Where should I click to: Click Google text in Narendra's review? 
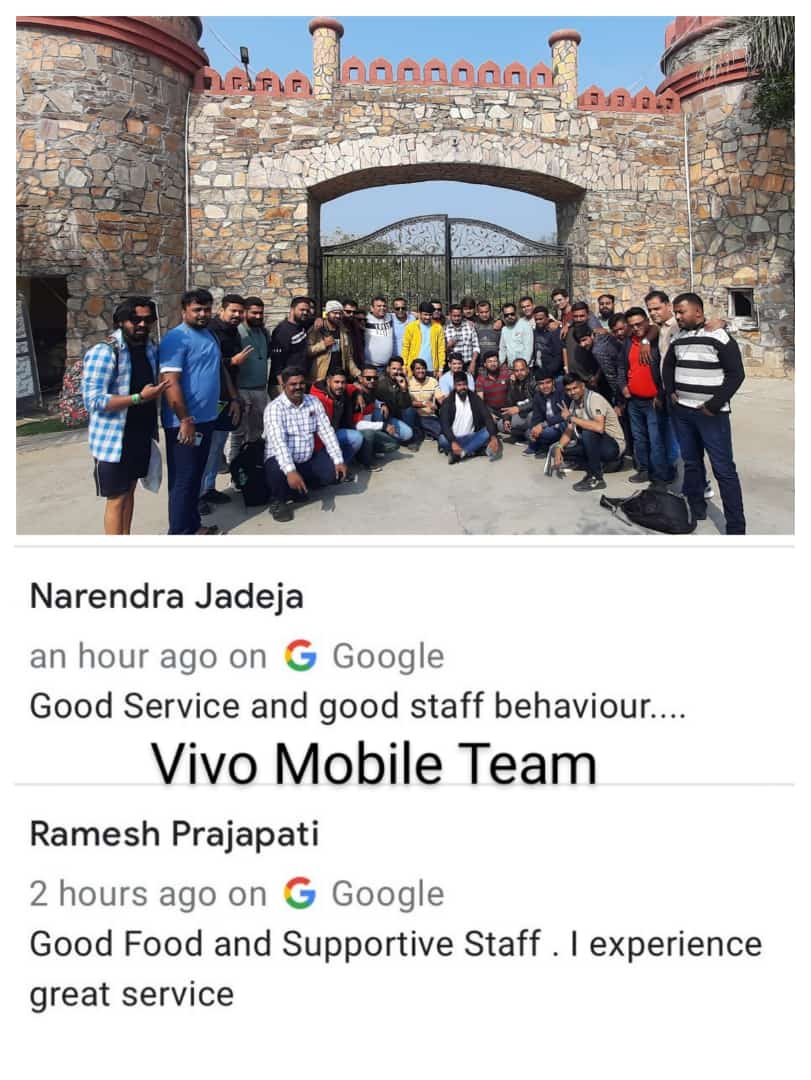(x=388, y=657)
